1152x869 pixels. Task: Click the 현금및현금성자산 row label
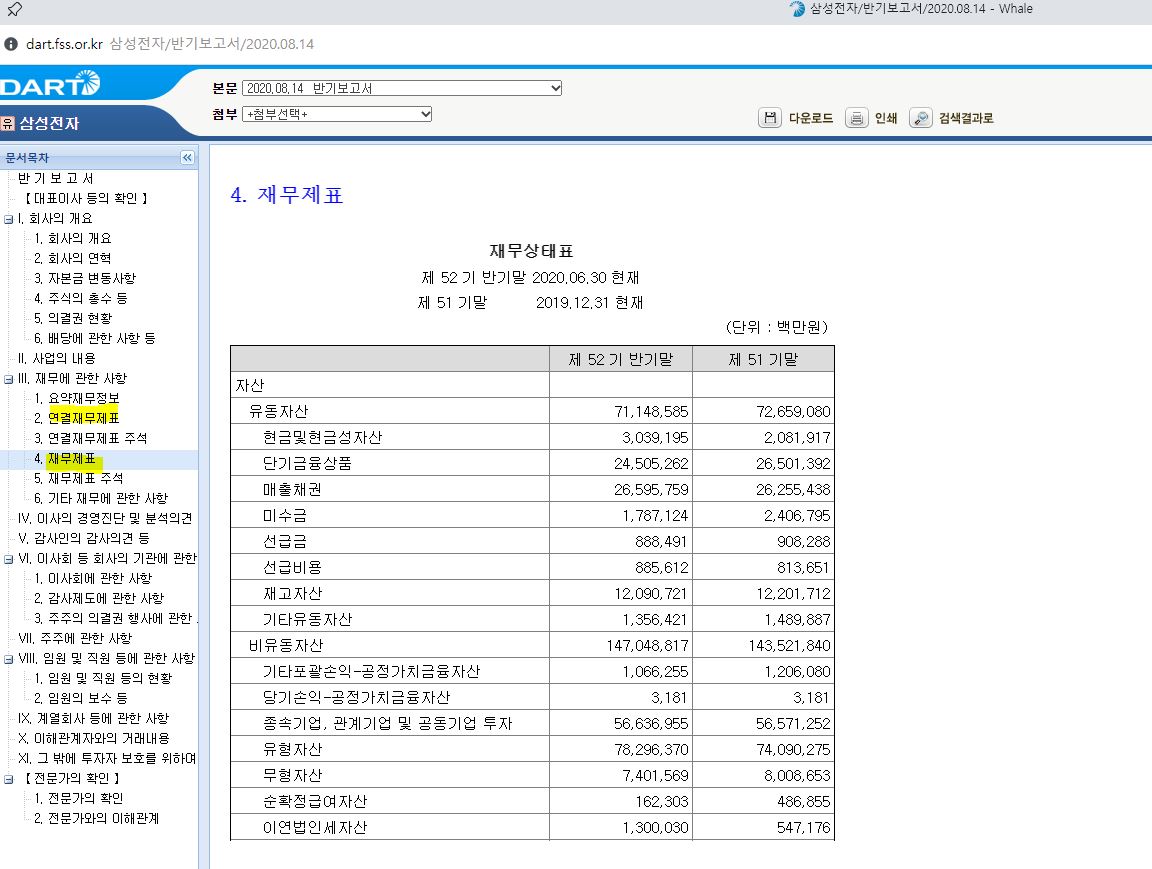pyautogui.click(x=323, y=438)
